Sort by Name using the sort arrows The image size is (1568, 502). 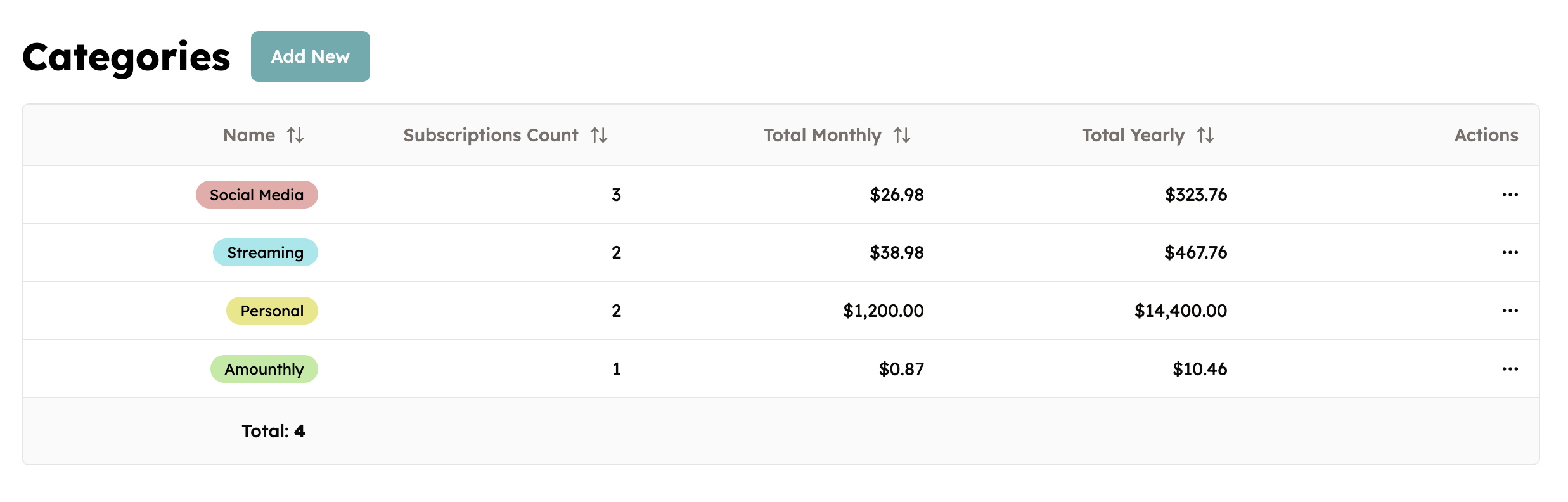(295, 135)
